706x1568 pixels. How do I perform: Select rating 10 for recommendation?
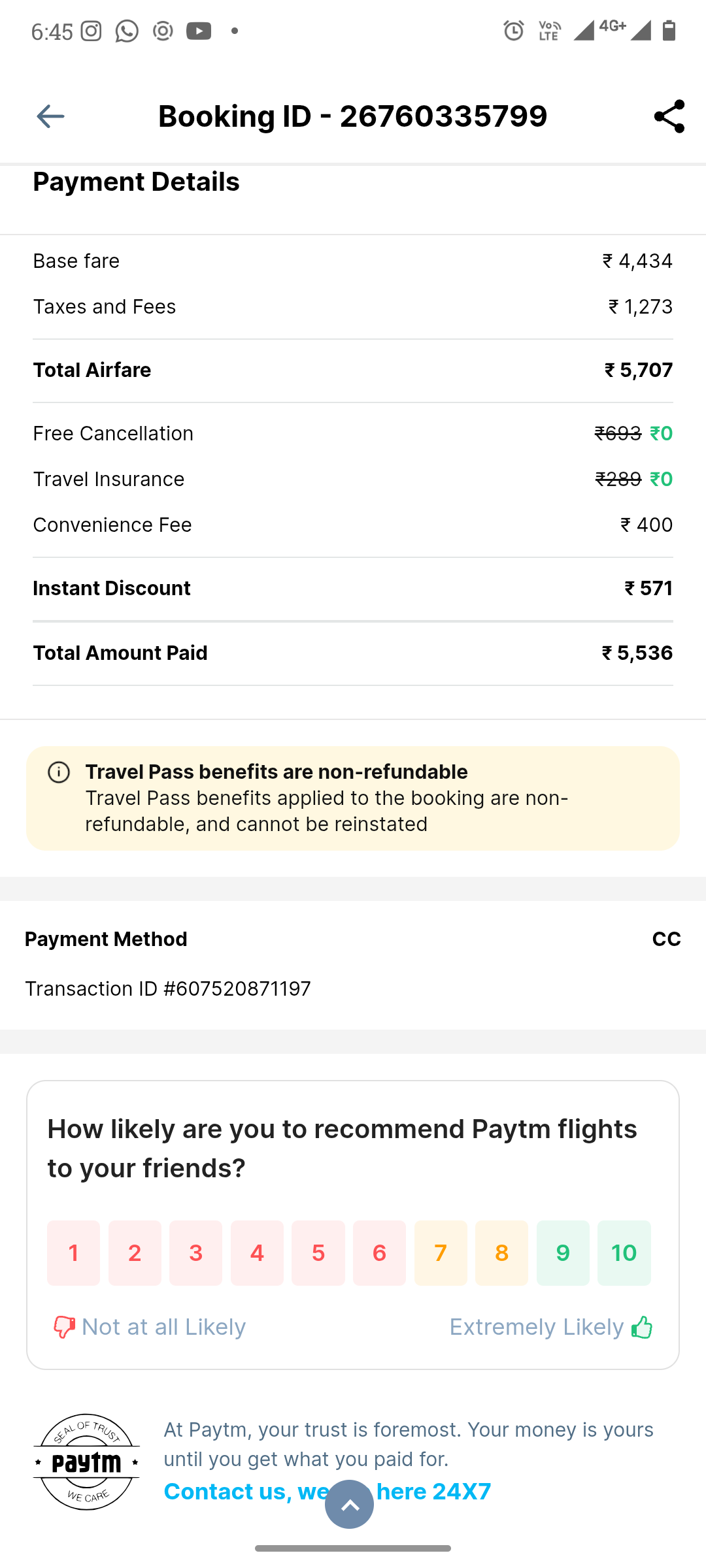pos(624,1252)
